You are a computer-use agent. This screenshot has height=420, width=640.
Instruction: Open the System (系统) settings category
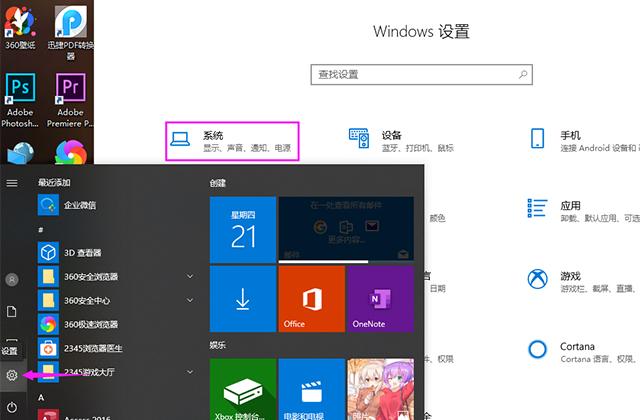pos(232,141)
